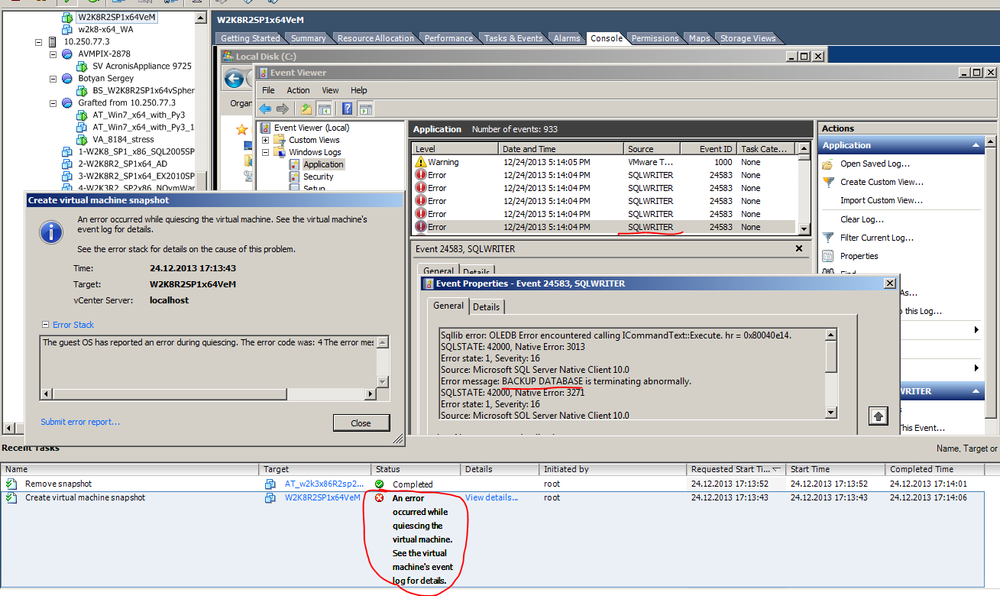Go back in the Local Disk (C:) window
The image size is (1000, 596).
(x=234, y=79)
